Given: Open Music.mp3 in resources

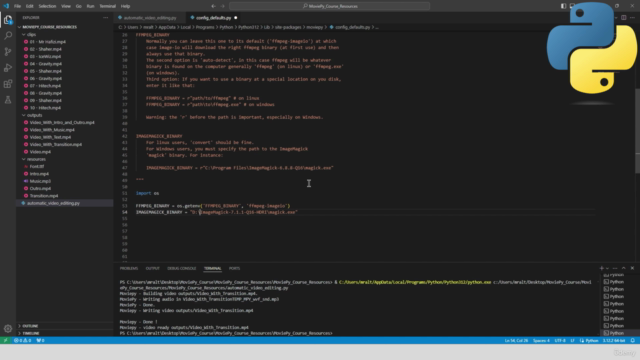Looking at the screenshot, I should [x=40, y=181].
